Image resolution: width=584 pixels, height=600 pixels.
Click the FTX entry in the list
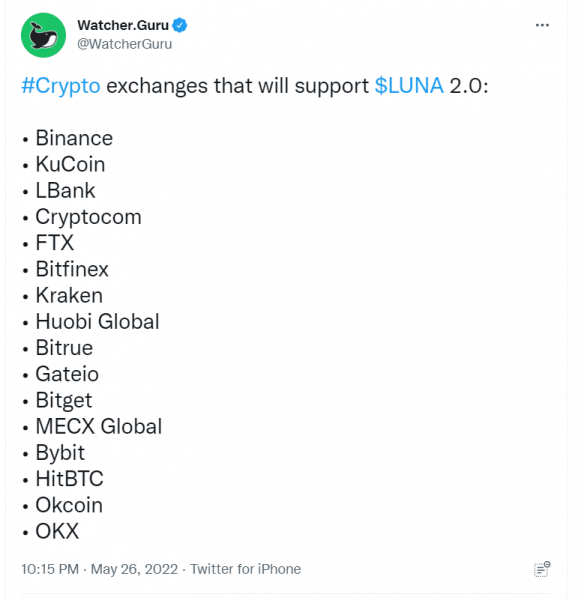point(55,243)
